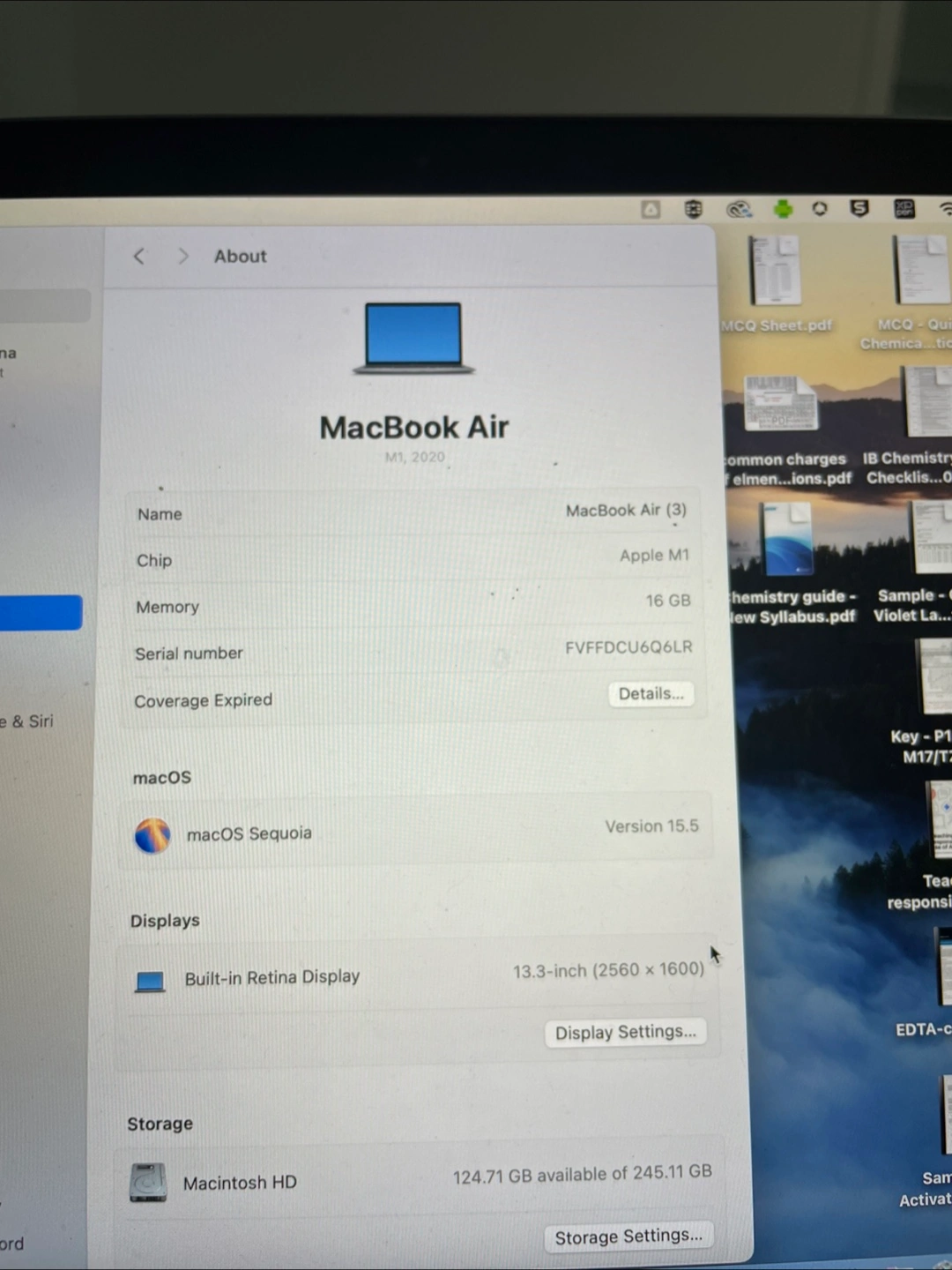
Task: Click the Version 15.5 text
Action: (x=651, y=826)
